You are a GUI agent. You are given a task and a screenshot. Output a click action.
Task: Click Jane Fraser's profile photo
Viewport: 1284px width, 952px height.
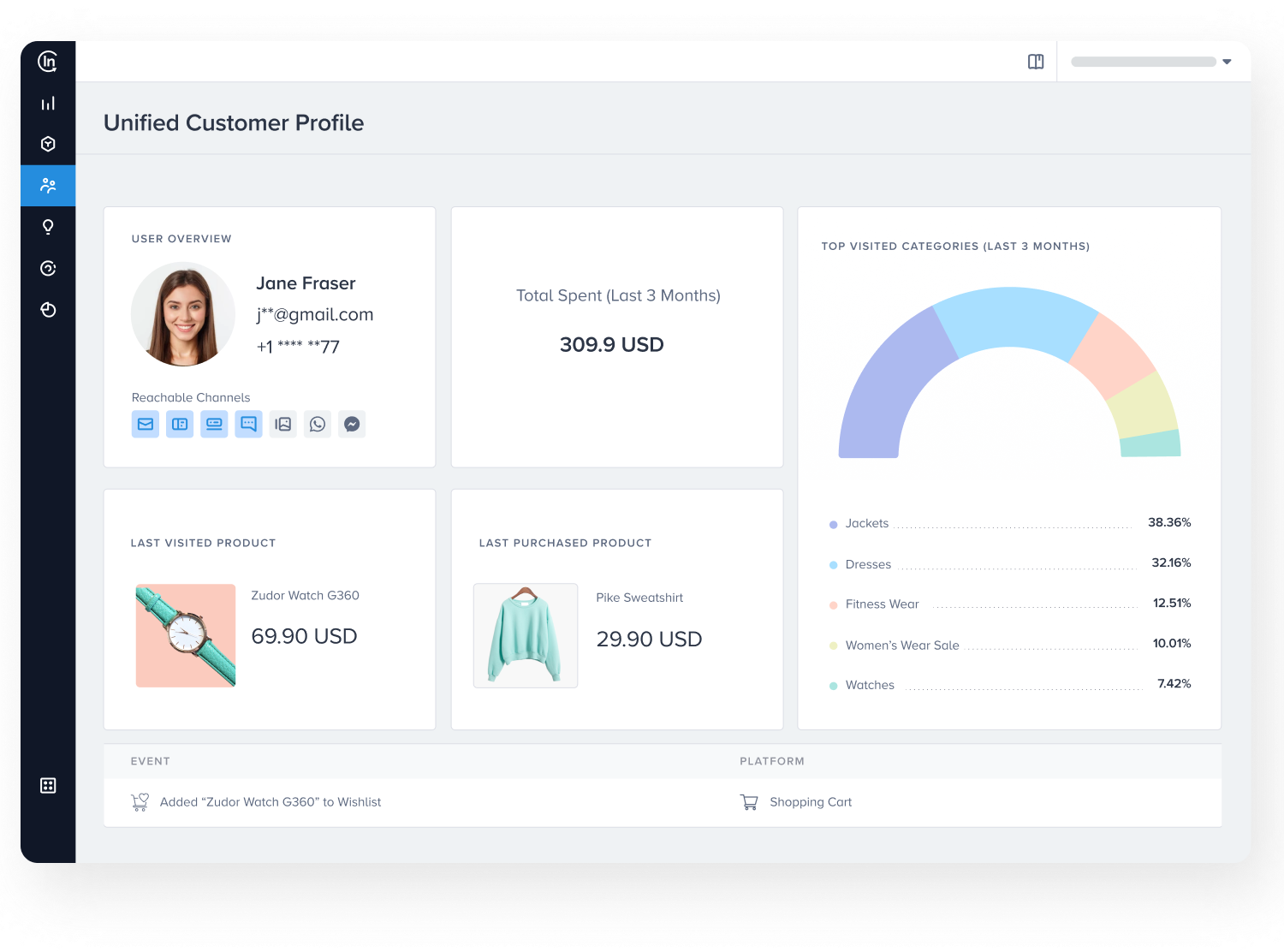pos(183,314)
